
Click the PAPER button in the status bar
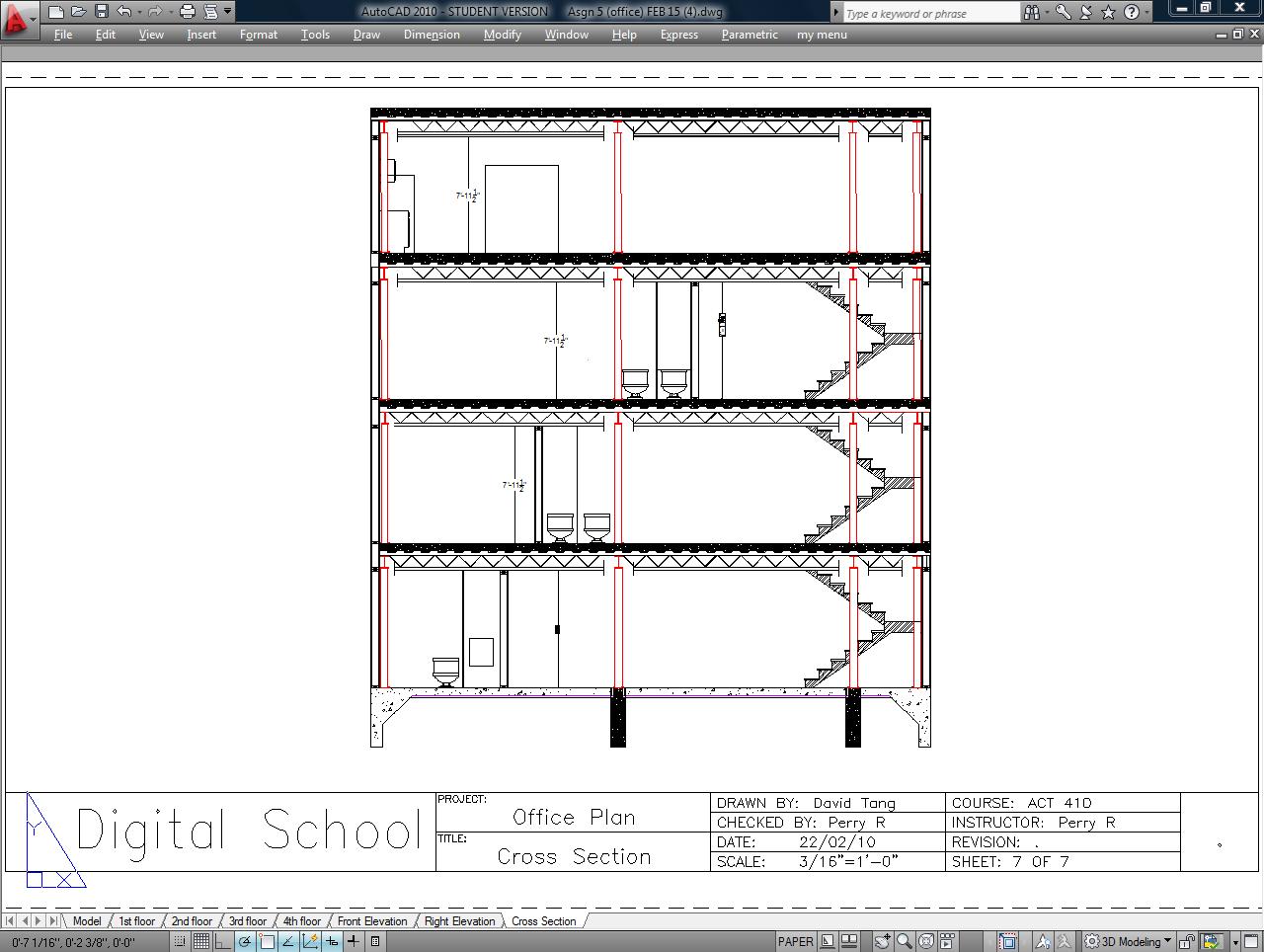coord(796,940)
